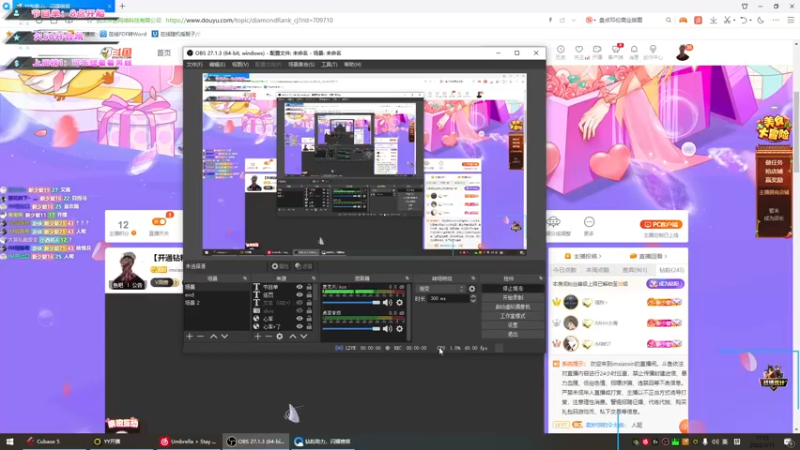The image size is (800, 450).
Task: Open OBS 编辑(E) menu
Action: coord(217,65)
